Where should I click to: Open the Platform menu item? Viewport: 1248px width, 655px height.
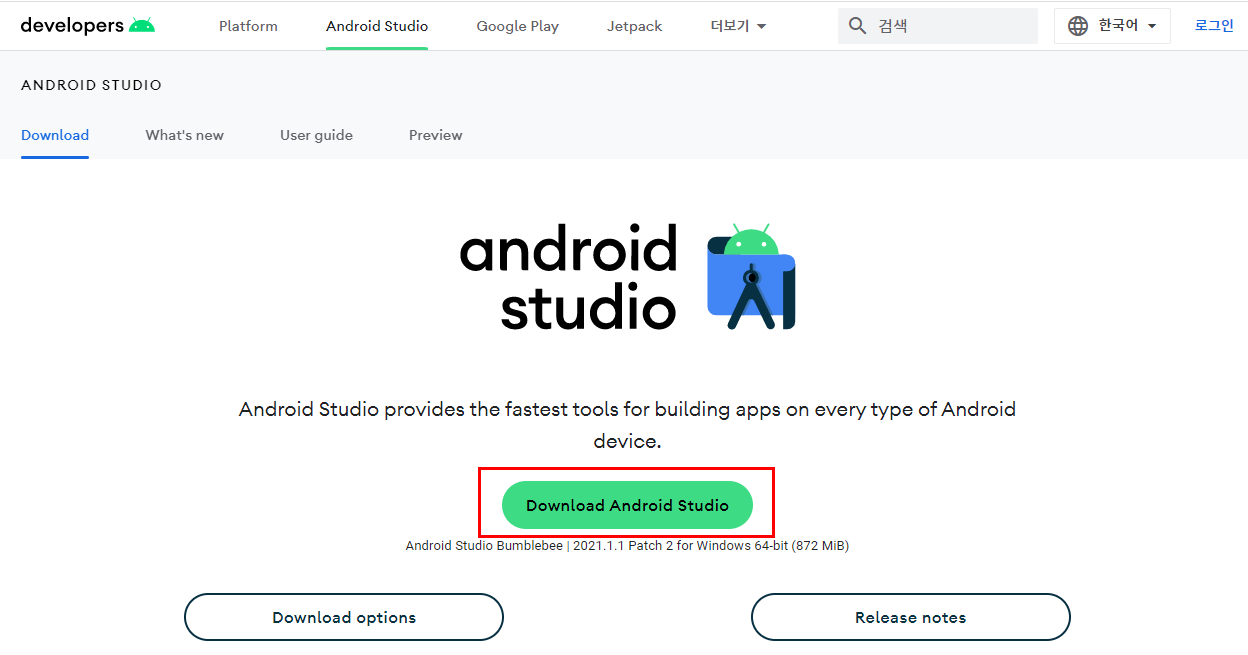pos(248,26)
